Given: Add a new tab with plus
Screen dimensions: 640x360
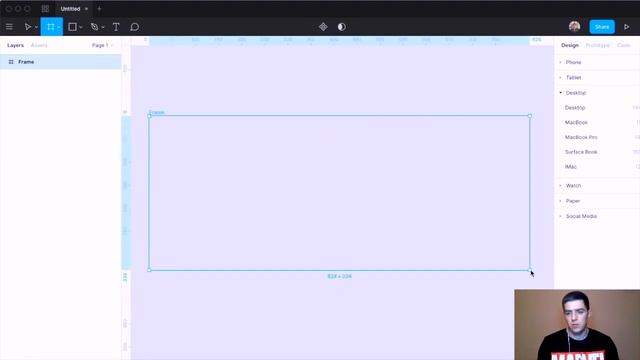Looking at the screenshot, I should [x=99, y=9].
